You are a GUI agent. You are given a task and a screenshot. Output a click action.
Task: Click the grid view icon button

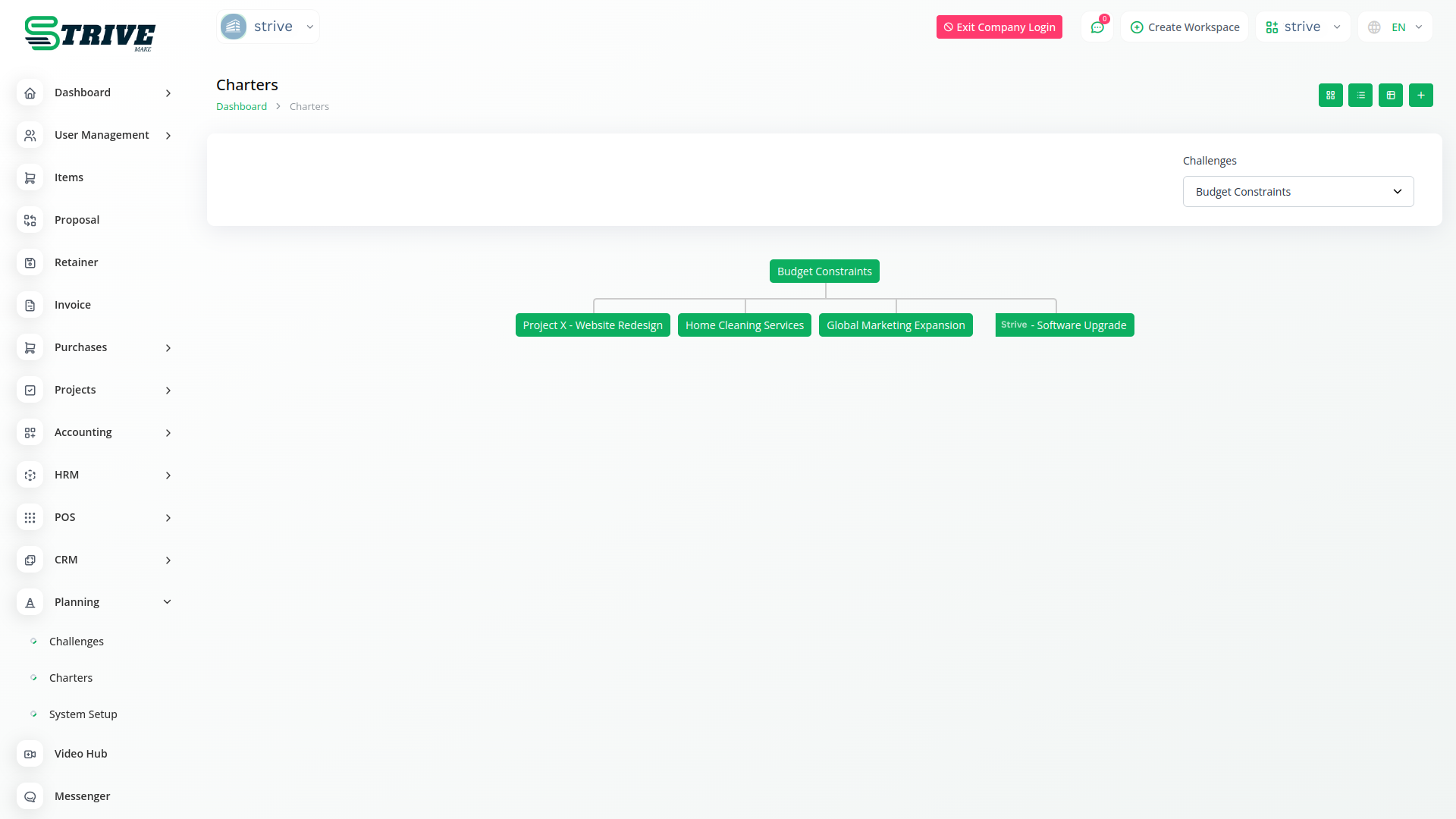point(1330,95)
